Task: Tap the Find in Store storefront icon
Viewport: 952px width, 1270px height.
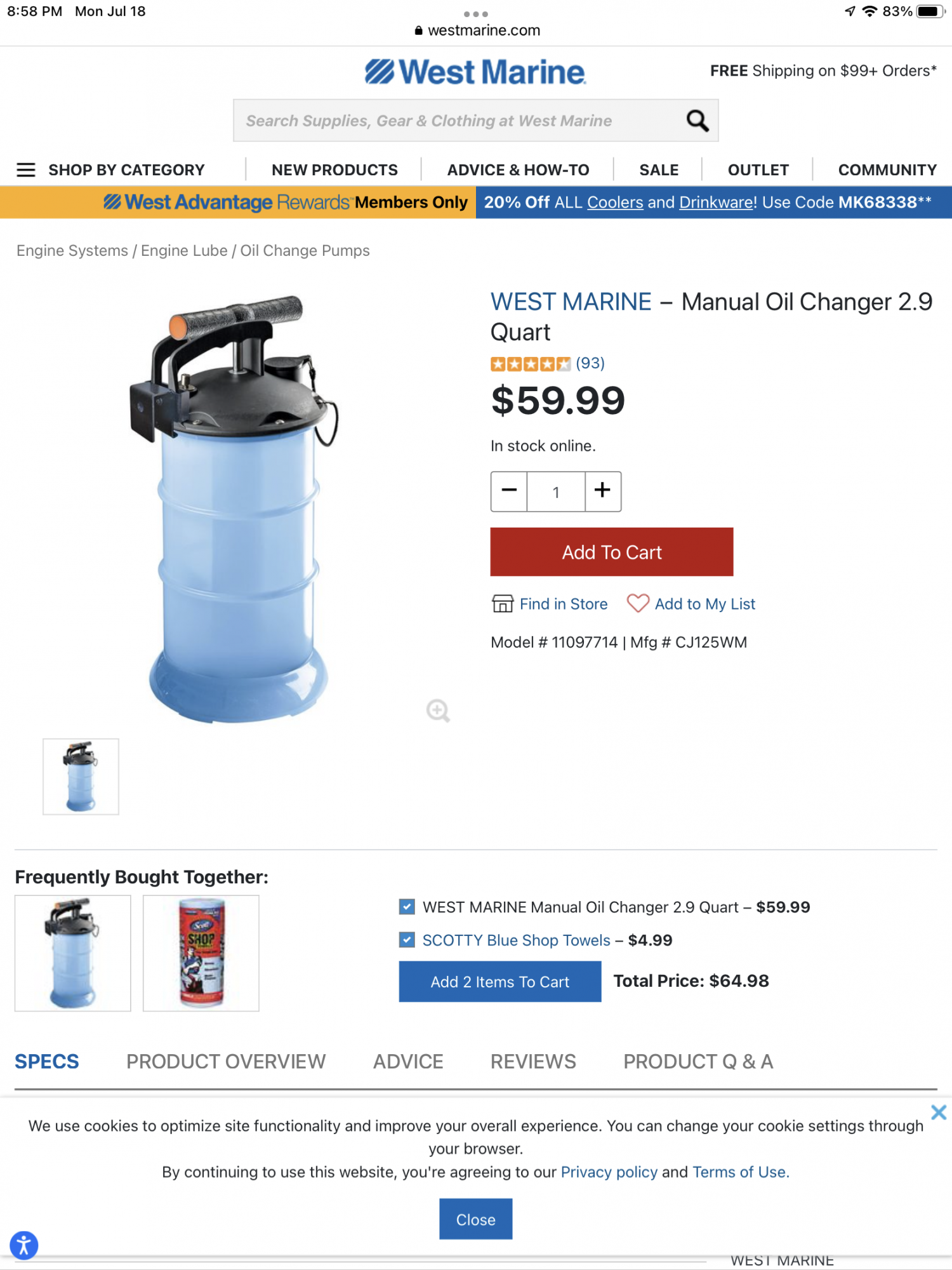Action: coord(502,603)
